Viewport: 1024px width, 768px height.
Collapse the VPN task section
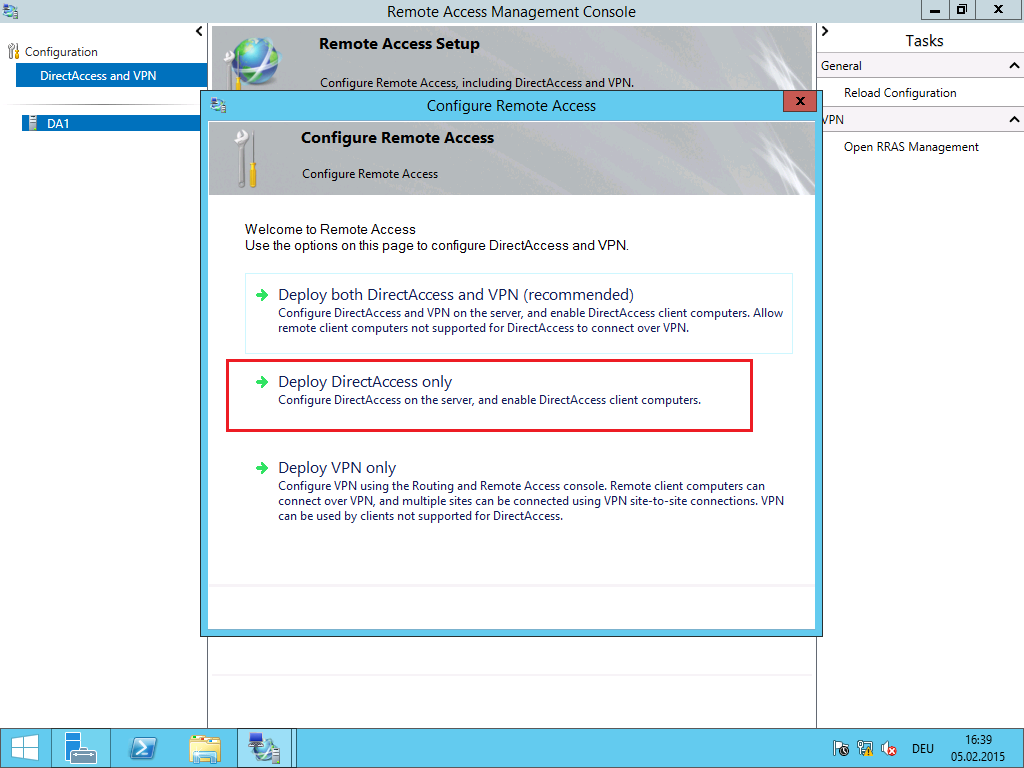1014,120
